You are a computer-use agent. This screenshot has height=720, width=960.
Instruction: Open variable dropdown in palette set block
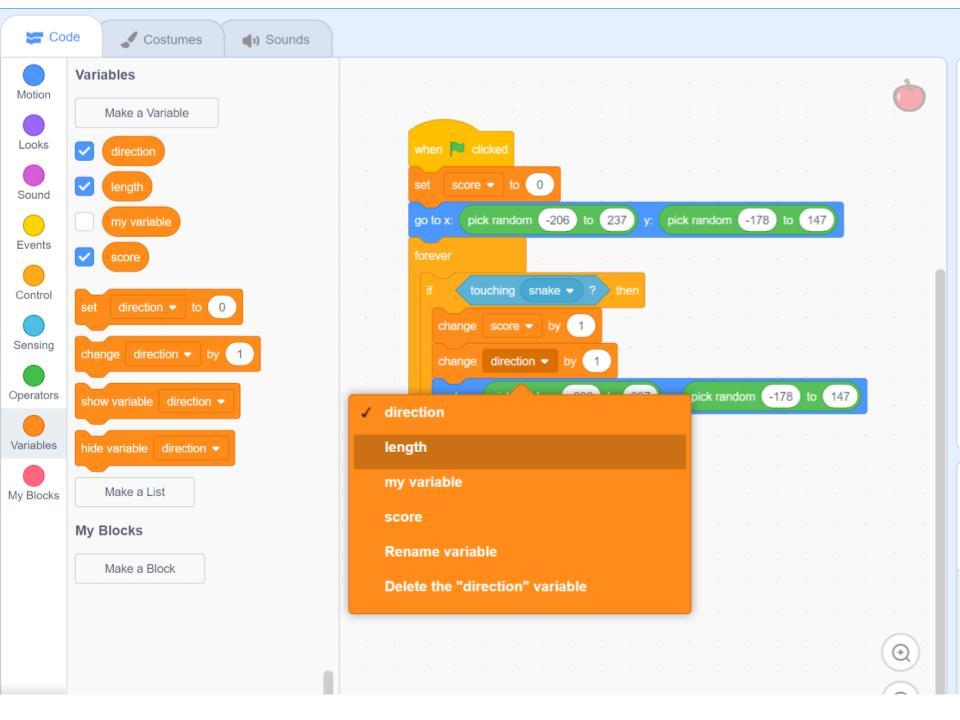coord(147,307)
